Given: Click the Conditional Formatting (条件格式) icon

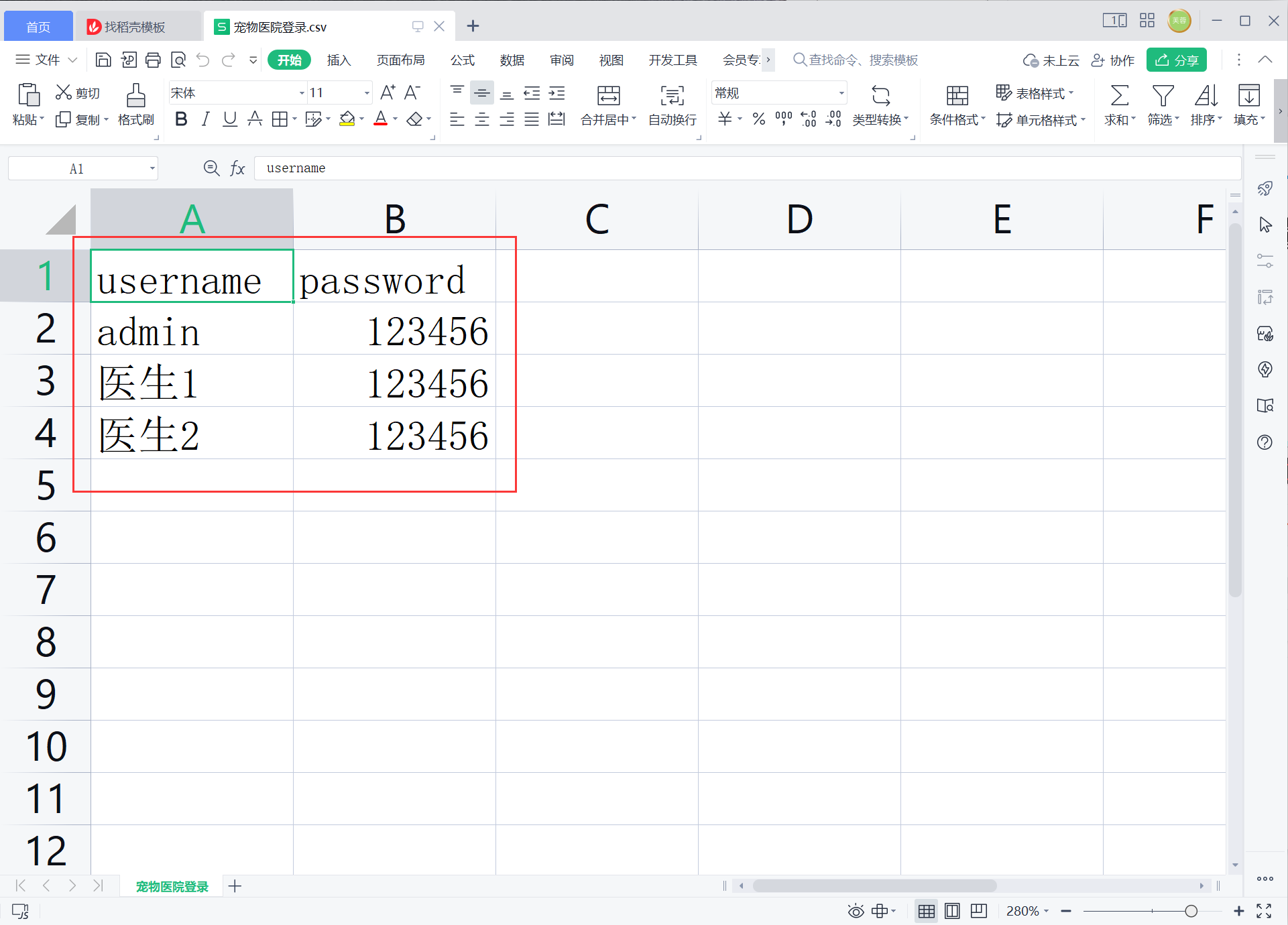Looking at the screenshot, I should (957, 96).
